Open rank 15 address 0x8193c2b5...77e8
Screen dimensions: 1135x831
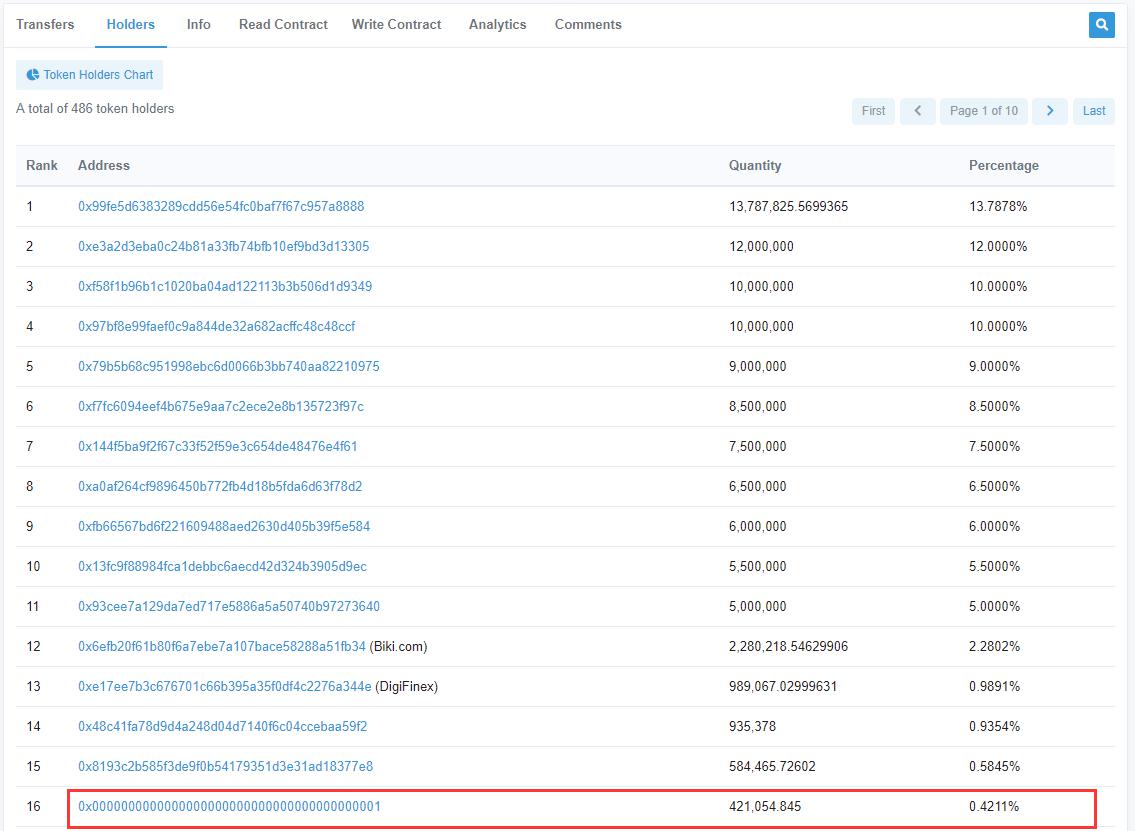click(226, 767)
